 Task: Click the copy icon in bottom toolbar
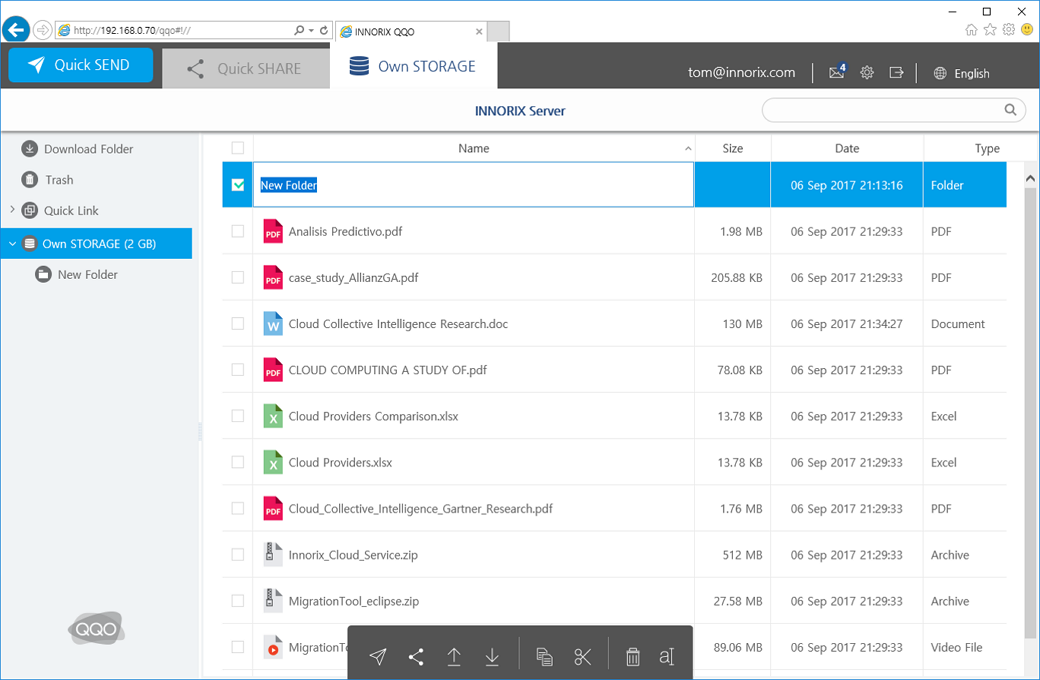[544, 657]
